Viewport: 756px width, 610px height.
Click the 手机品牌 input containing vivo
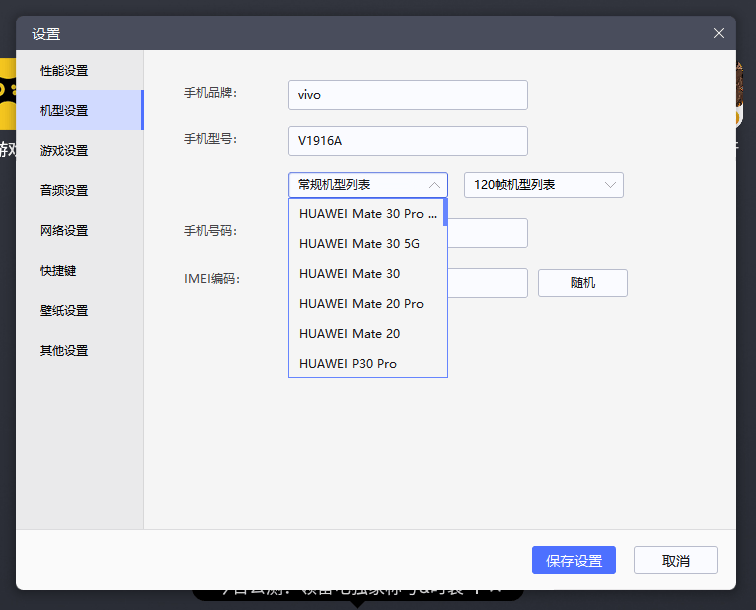(407, 95)
